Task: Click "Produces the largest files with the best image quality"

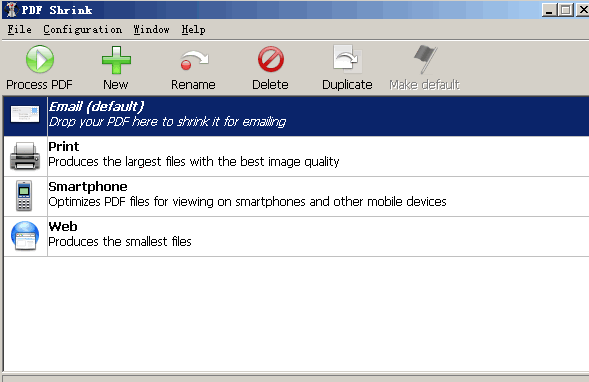Action: 194,162
